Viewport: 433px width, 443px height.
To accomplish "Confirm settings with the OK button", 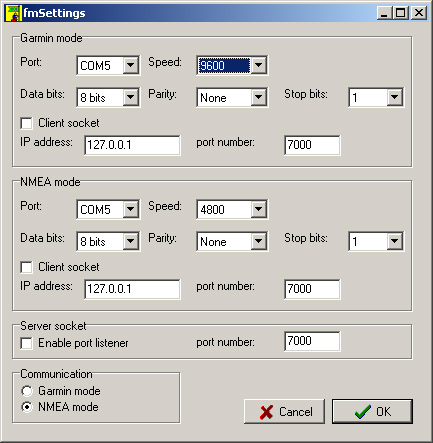I will [372, 412].
